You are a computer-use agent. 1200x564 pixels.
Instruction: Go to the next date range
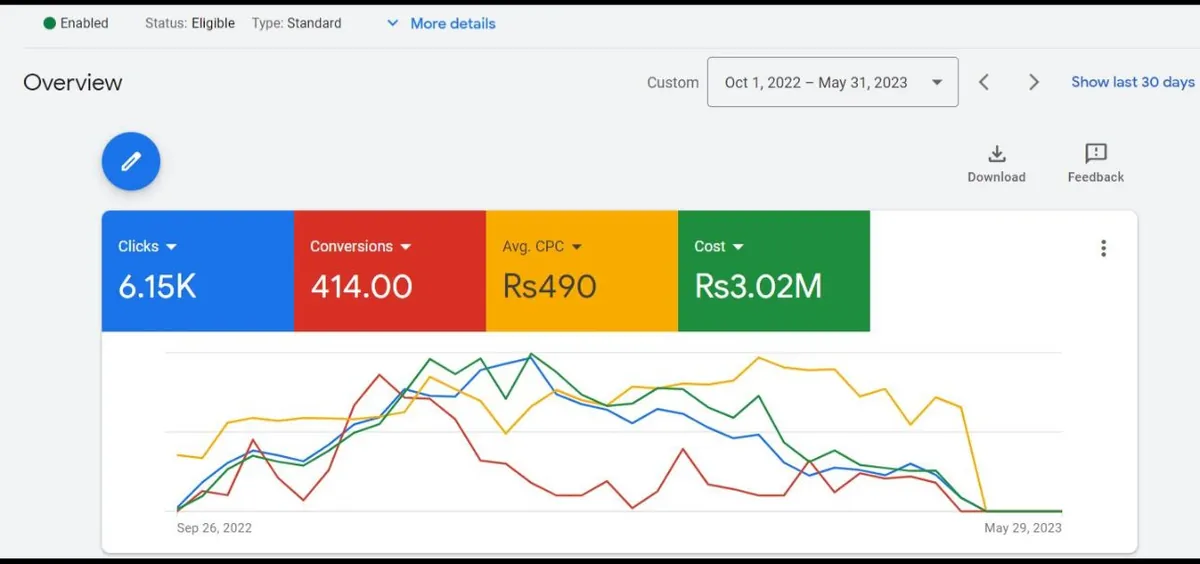pos(1034,82)
